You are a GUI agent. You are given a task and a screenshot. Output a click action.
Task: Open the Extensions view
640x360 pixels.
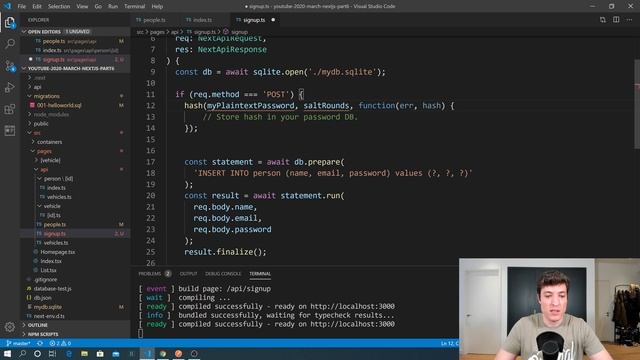[10, 109]
